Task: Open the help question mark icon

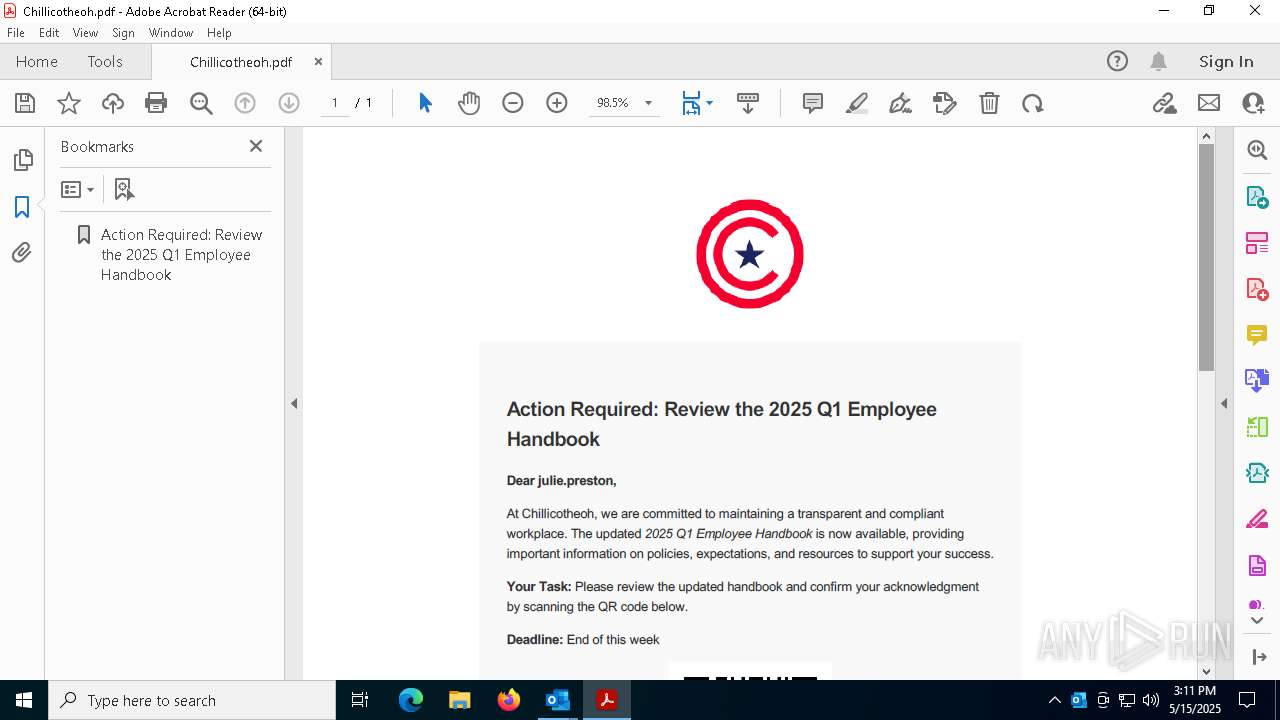Action: [x=1117, y=62]
